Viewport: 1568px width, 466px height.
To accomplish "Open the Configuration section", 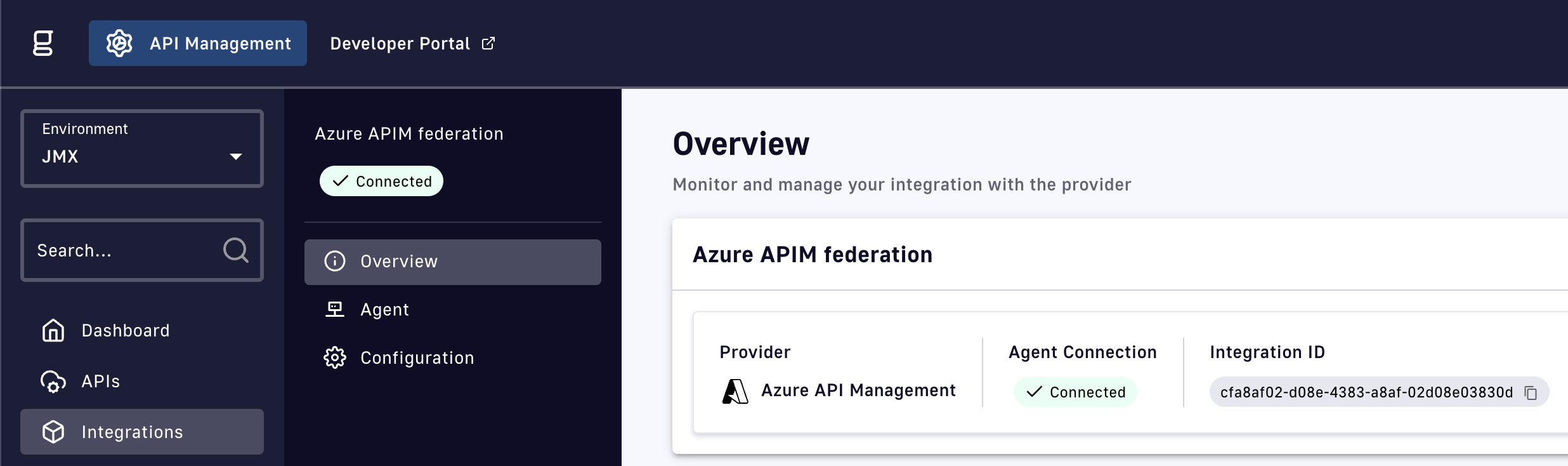I will pyautogui.click(x=417, y=358).
